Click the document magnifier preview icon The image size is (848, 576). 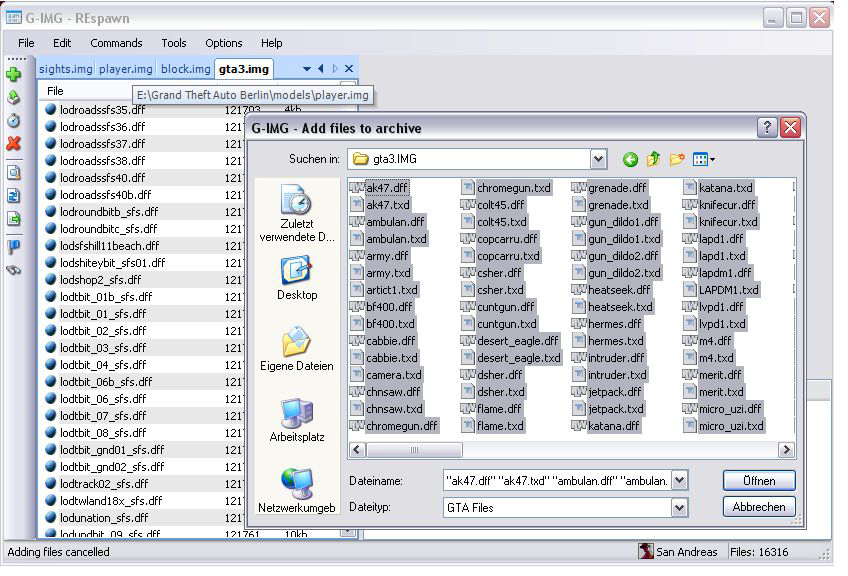14,173
